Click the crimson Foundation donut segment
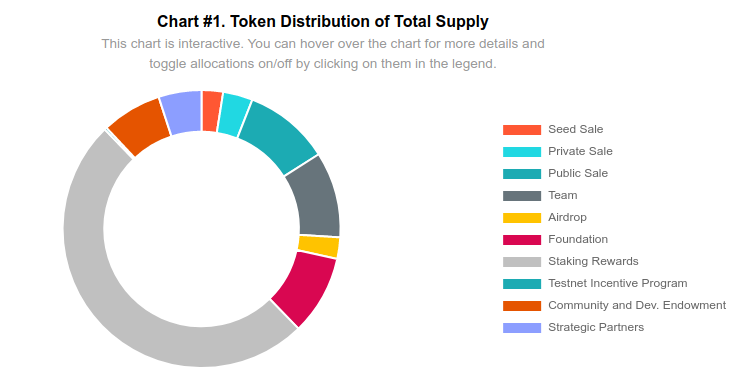 point(307,288)
